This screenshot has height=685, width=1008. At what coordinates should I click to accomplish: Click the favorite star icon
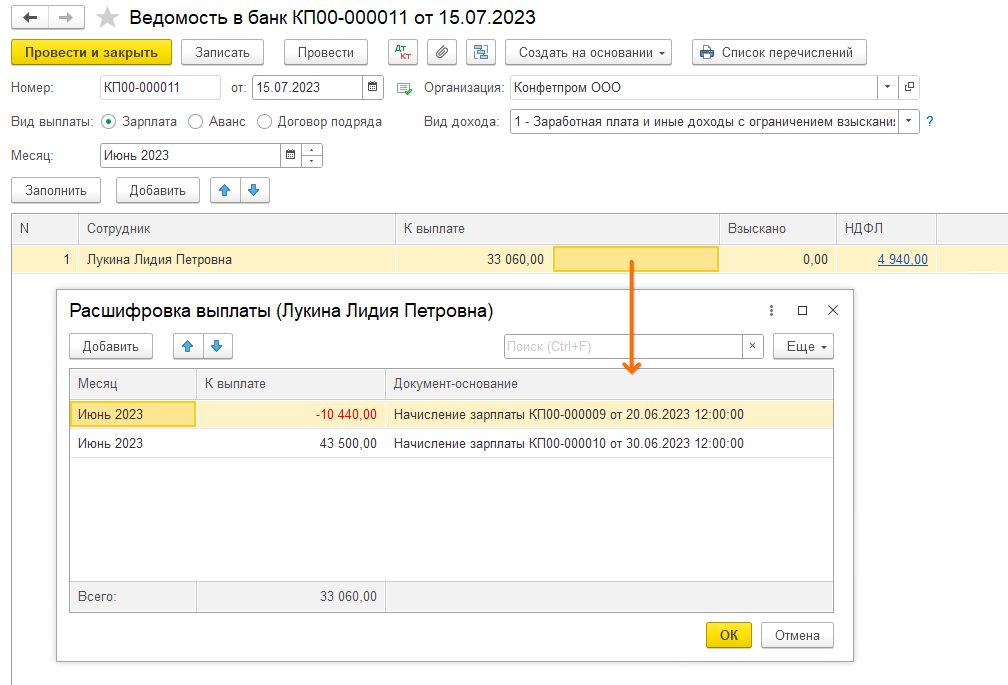108,18
